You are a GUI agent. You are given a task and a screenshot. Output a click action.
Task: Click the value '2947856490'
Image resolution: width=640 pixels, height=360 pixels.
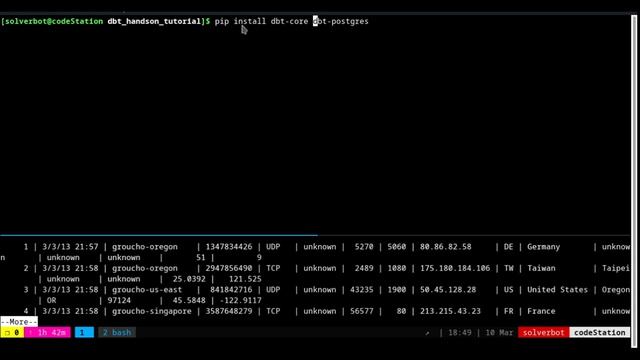[x=229, y=268]
